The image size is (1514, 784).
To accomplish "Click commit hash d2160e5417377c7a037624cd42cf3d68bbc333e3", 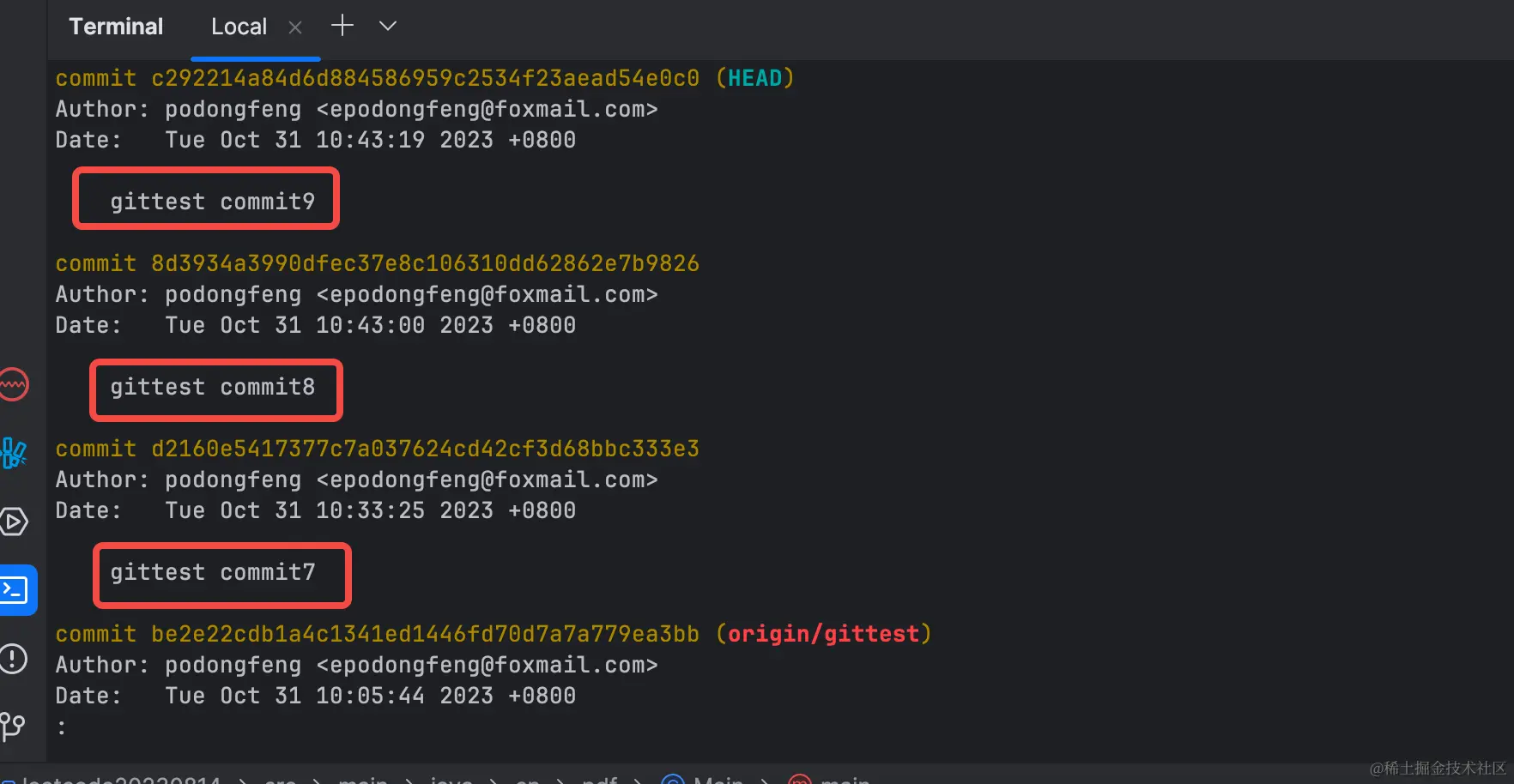I will (x=425, y=449).
